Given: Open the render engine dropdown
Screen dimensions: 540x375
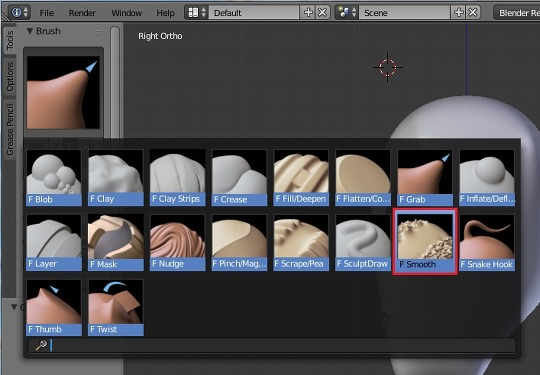Looking at the screenshot, I should 517,13.
